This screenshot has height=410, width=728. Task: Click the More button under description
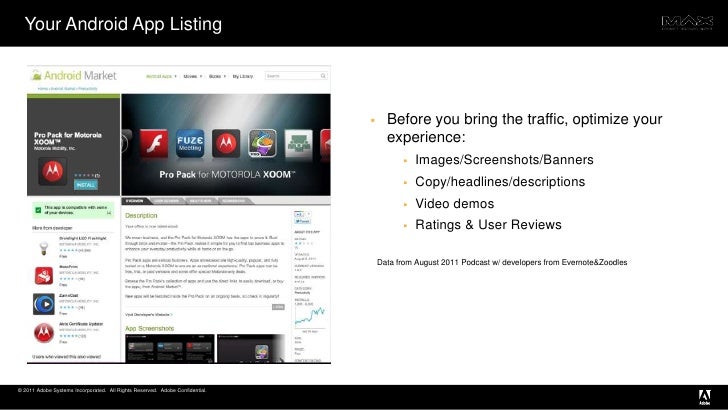[278, 306]
